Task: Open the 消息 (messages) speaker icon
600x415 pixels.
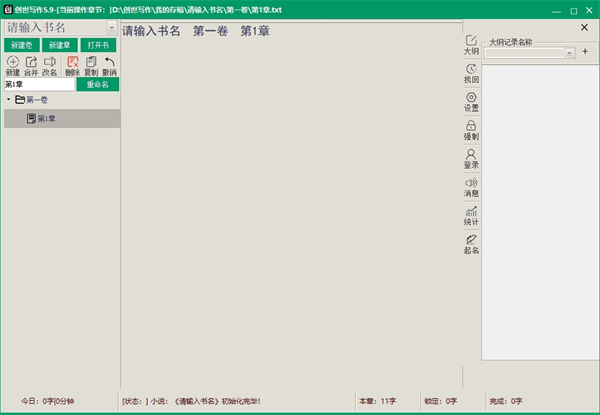Action: pos(471,187)
